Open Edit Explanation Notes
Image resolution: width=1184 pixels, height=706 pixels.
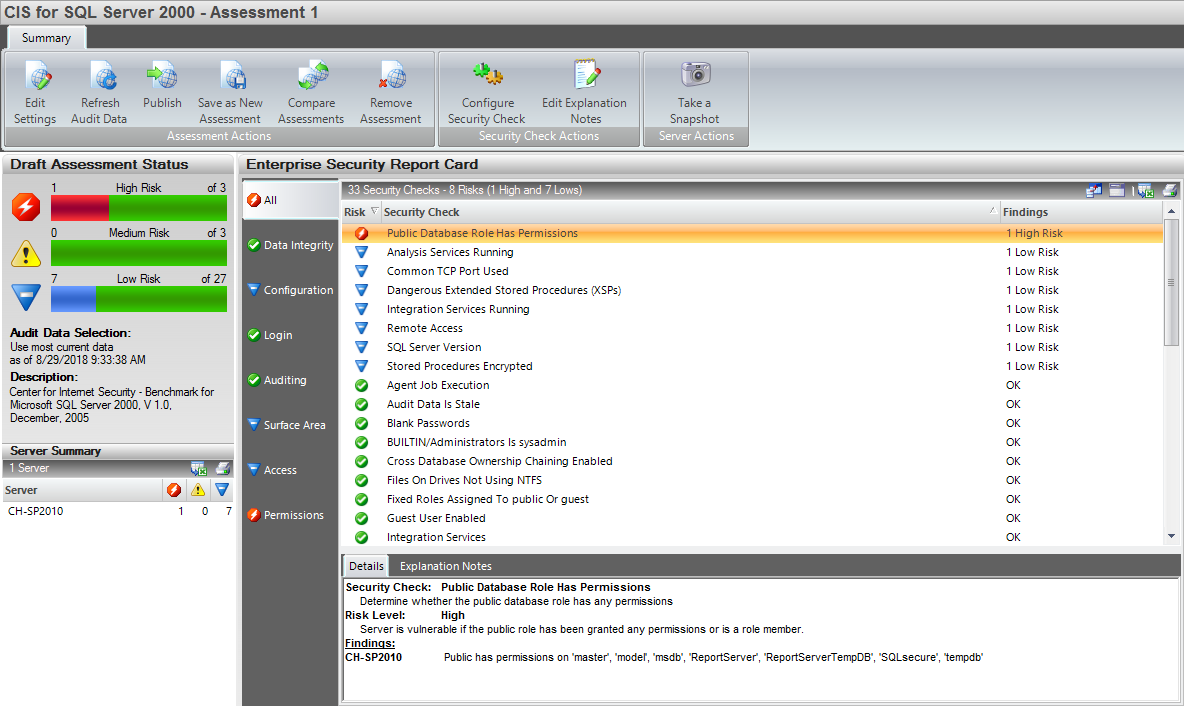pyautogui.click(x=584, y=93)
